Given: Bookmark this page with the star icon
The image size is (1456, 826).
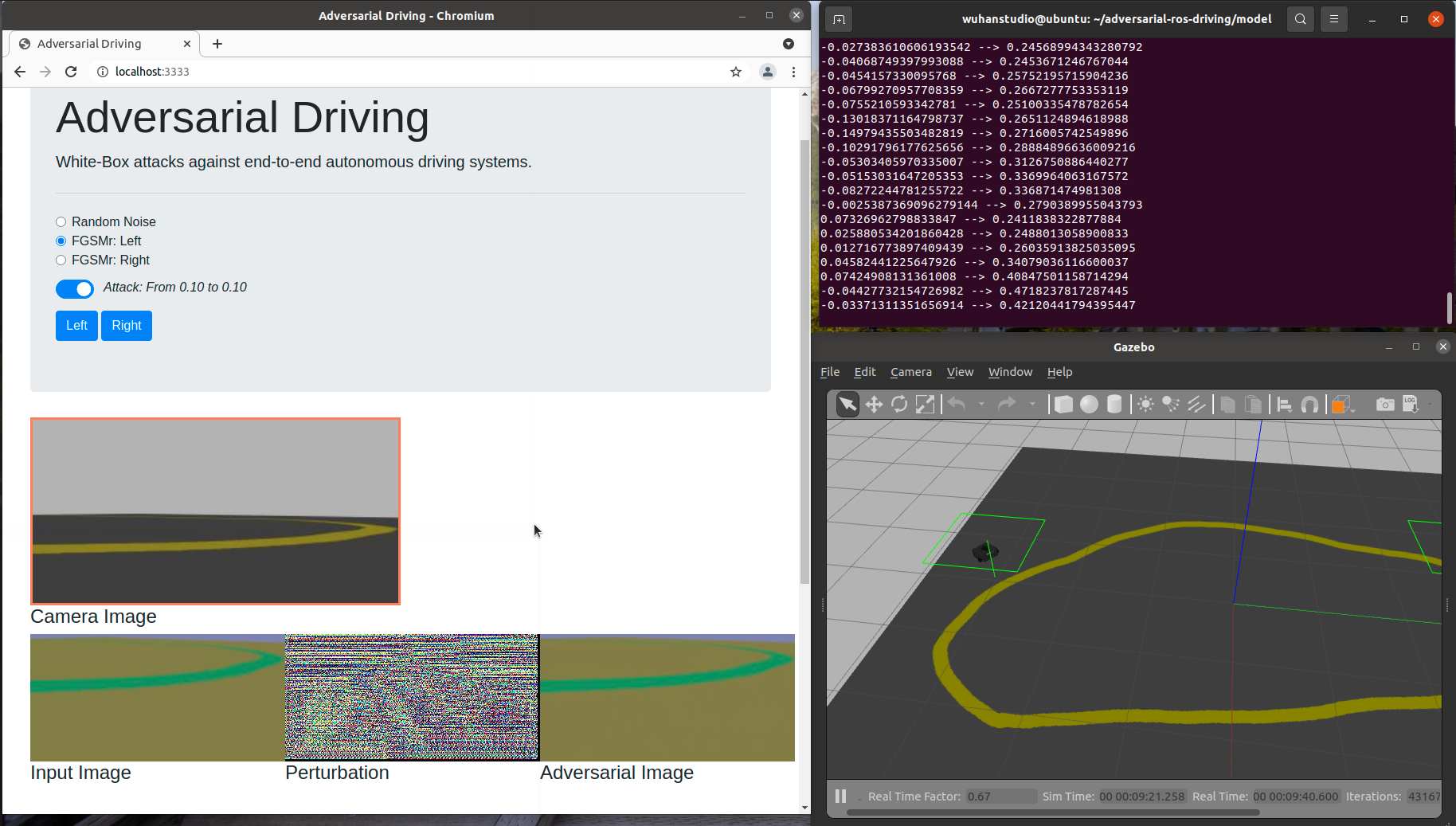Looking at the screenshot, I should click(x=736, y=72).
